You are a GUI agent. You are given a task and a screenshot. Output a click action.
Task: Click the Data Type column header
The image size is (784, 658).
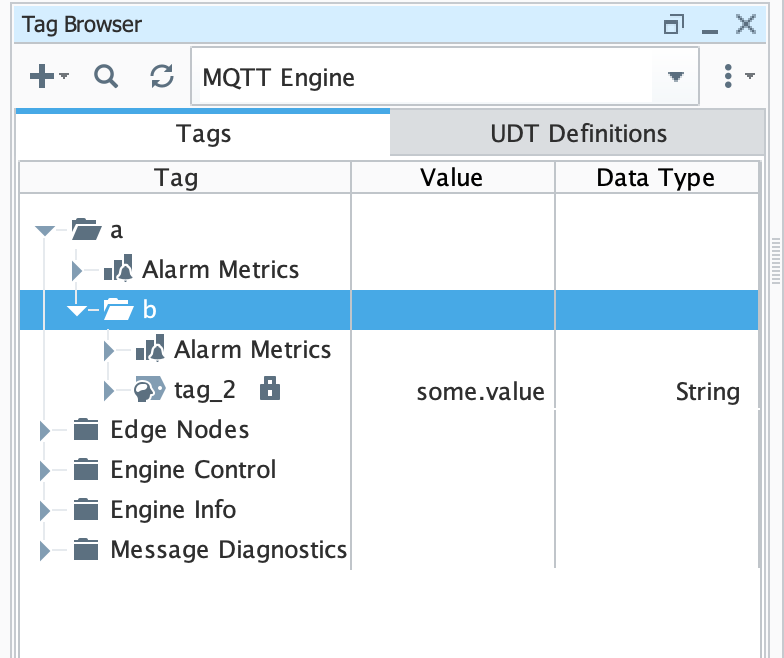pyautogui.click(x=655, y=178)
